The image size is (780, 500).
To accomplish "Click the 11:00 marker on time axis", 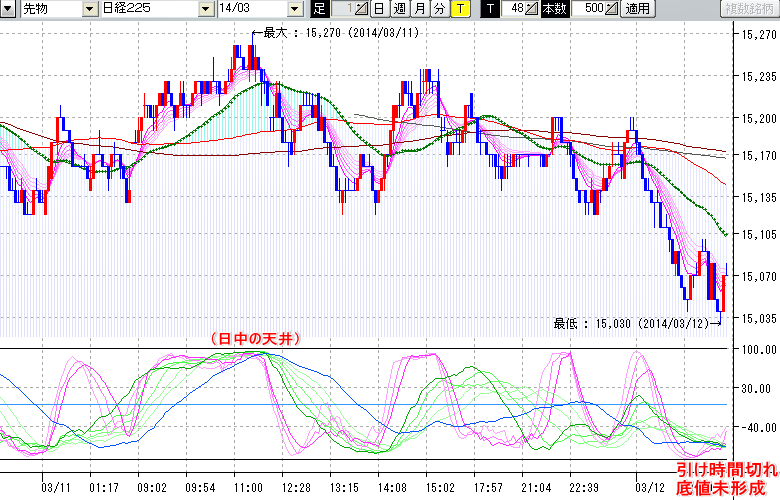I will (248, 486).
